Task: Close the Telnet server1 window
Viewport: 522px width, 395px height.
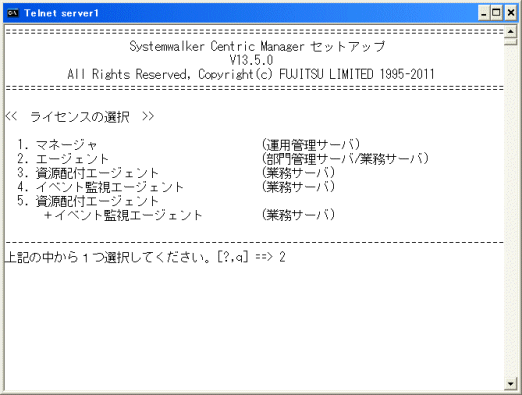Action: pyautogui.click(x=511, y=13)
